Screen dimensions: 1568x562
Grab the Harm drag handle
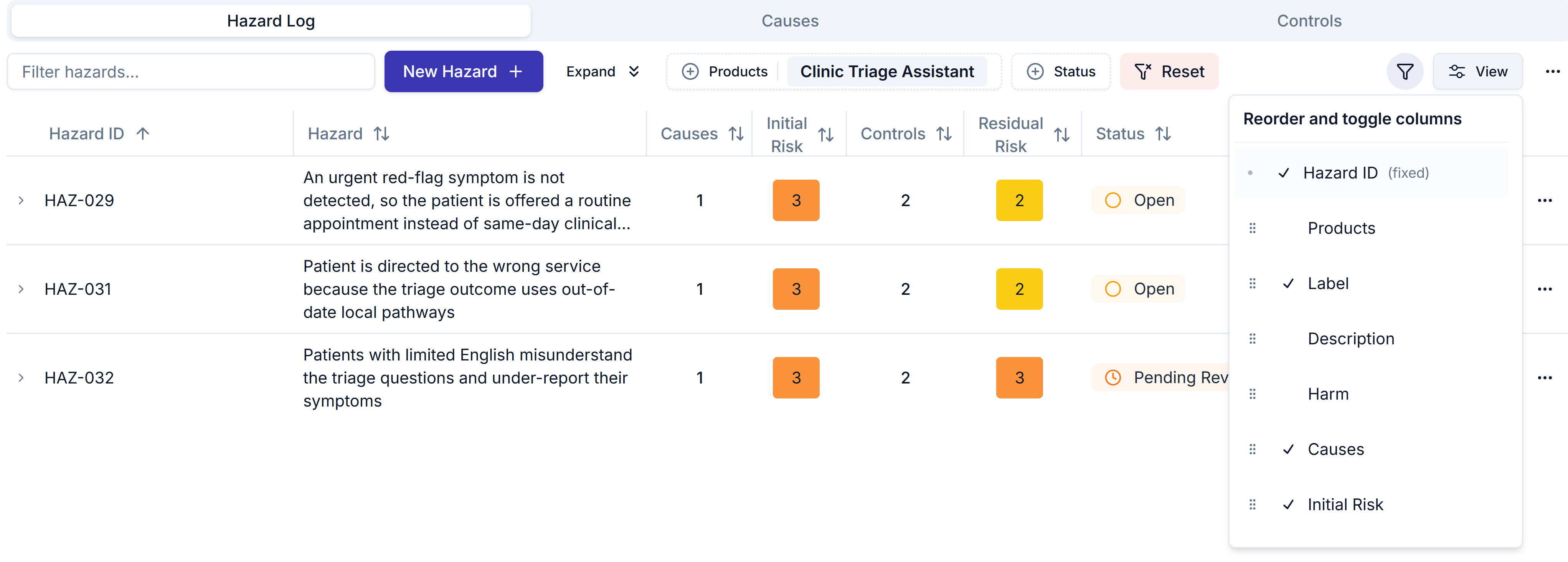(1253, 395)
